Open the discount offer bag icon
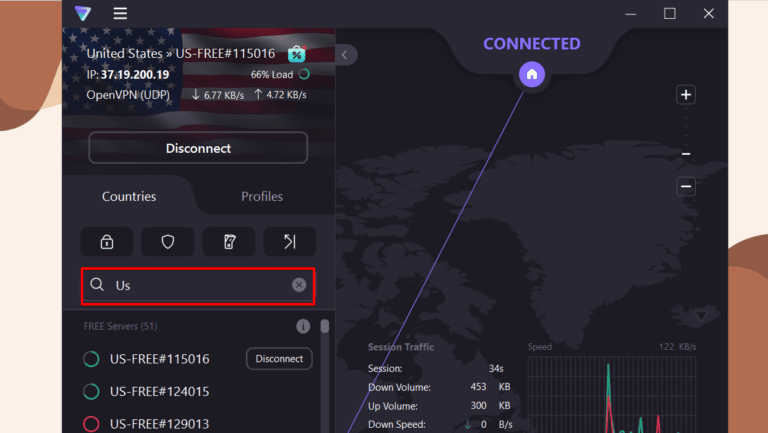The image size is (768, 433). pyautogui.click(x=297, y=53)
